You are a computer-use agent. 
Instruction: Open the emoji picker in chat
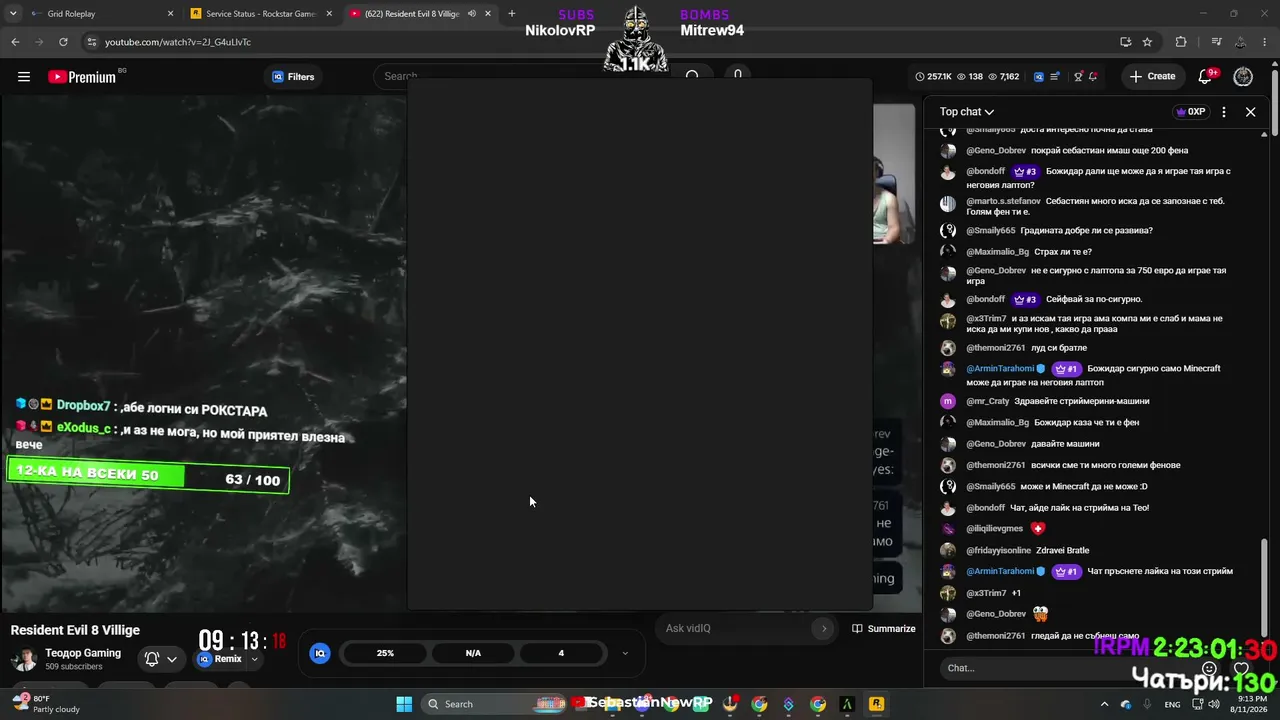coord(1209,668)
